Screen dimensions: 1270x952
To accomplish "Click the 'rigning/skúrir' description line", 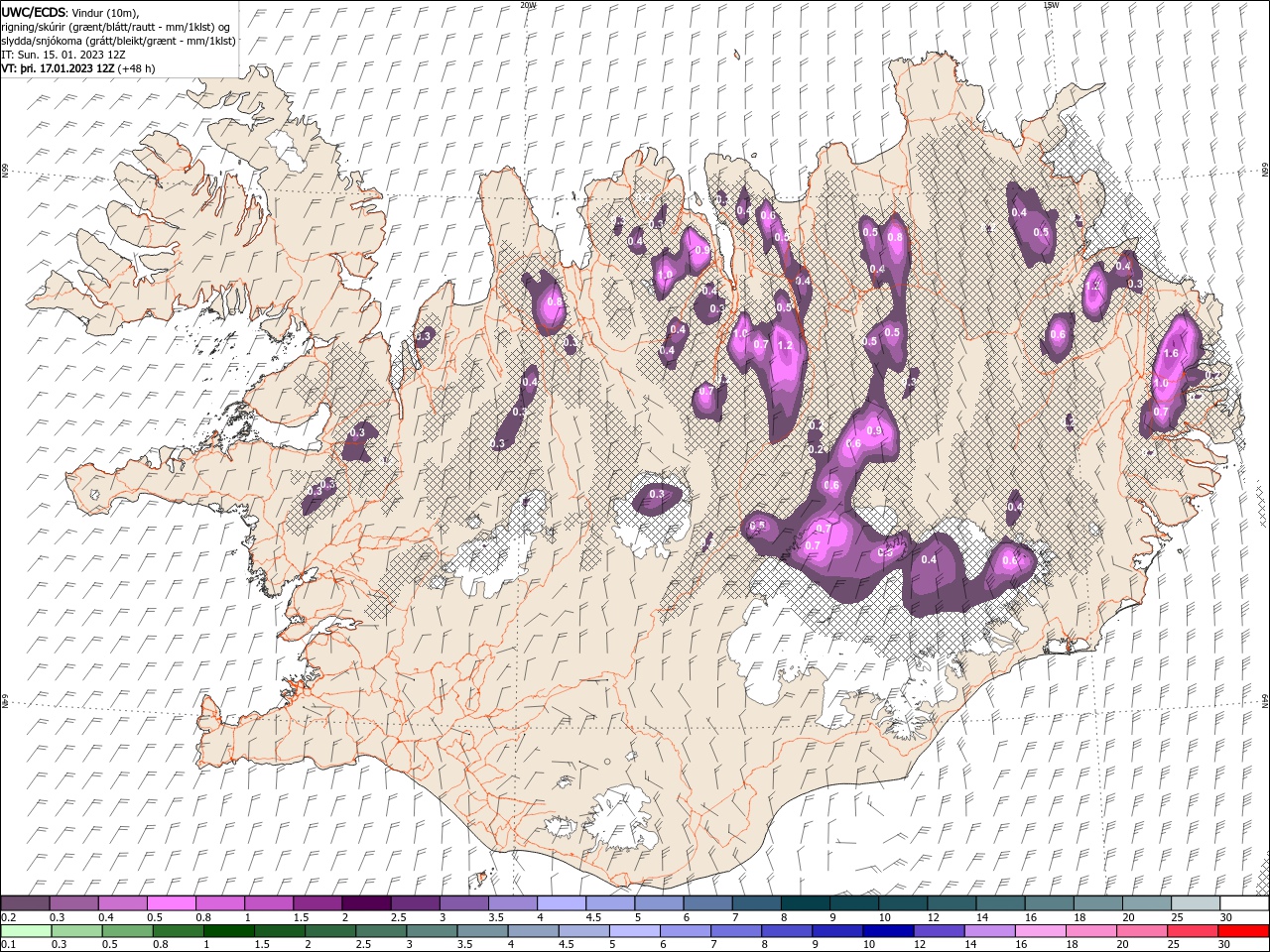I will (115, 26).
